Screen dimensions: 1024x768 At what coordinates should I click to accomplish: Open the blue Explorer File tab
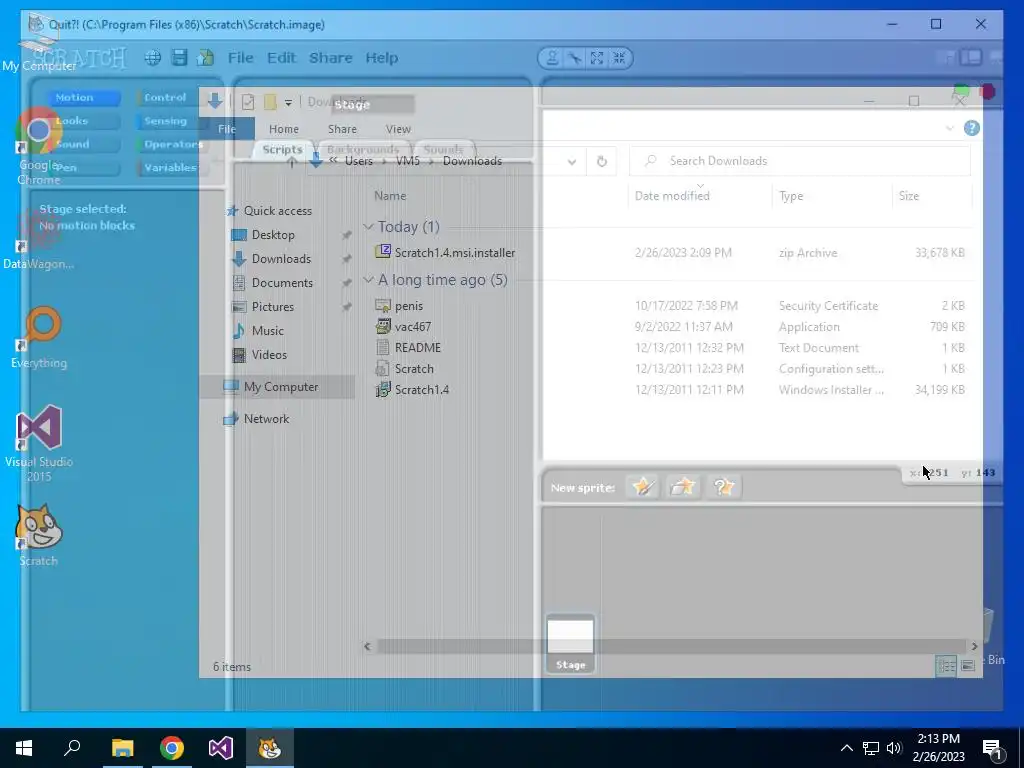(x=227, y=129)
